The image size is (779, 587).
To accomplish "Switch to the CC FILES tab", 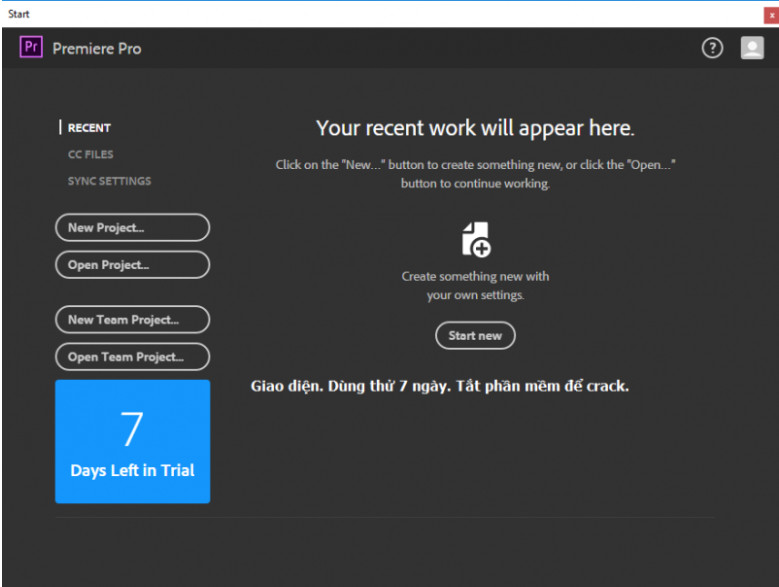I will [x=90, y=155].
